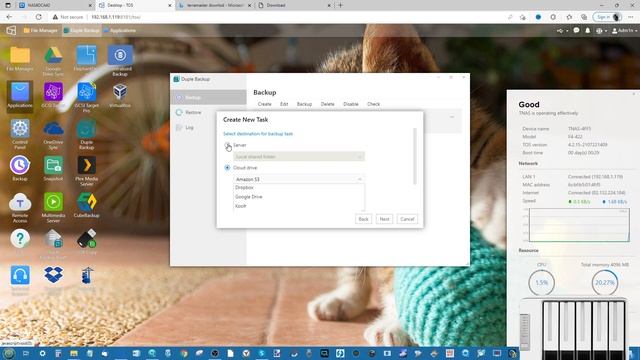Click the browser address bar
Image resolution: width=640 pixels, height=360 pixels.
click(x=278, y=17)
